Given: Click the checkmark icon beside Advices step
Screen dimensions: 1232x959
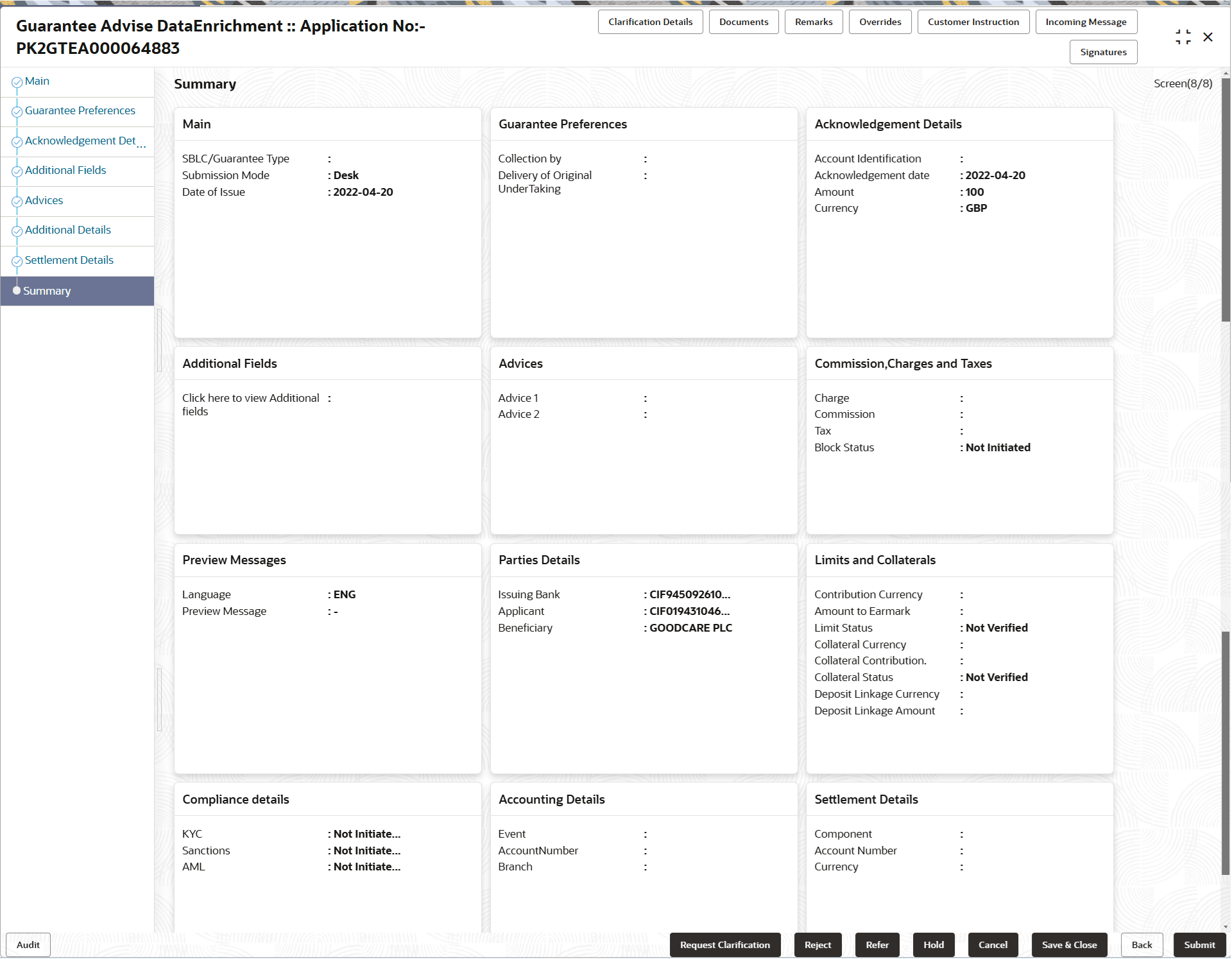Looking at the screenshot, I should point(17,202).
